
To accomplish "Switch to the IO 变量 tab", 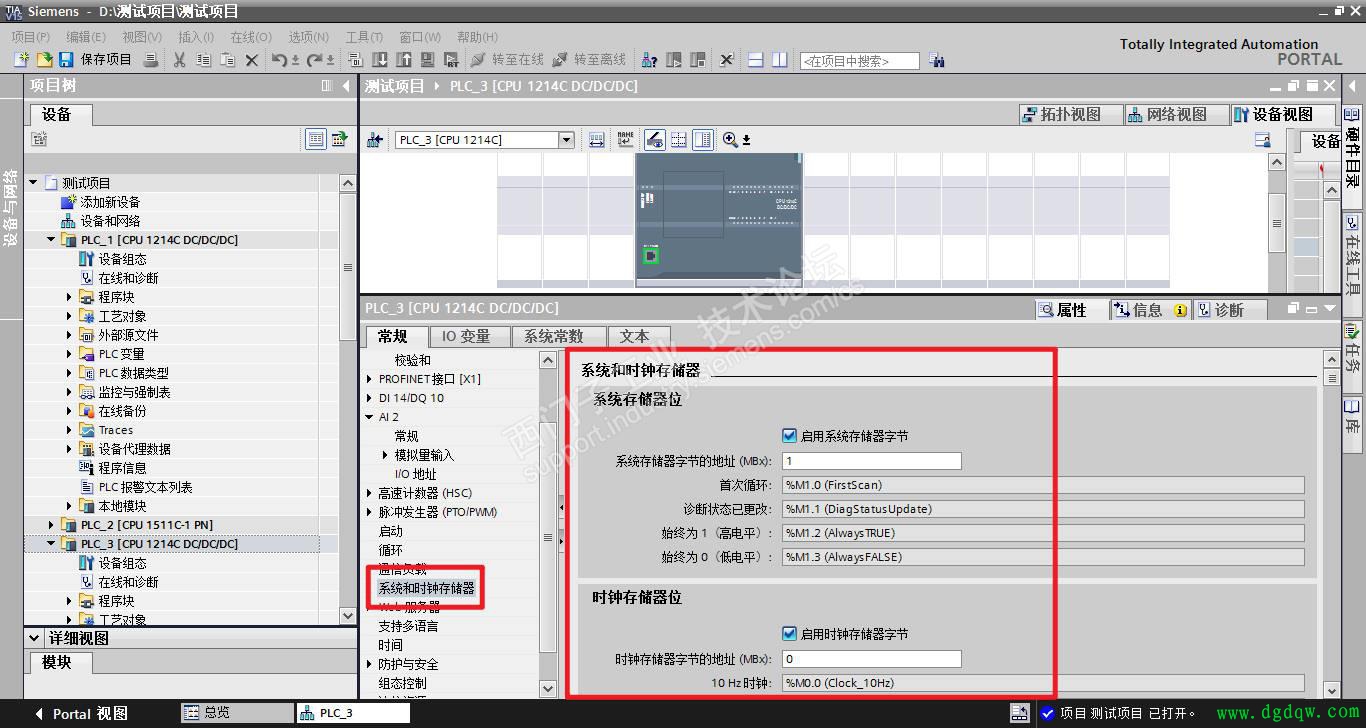I will click(469, 336).
